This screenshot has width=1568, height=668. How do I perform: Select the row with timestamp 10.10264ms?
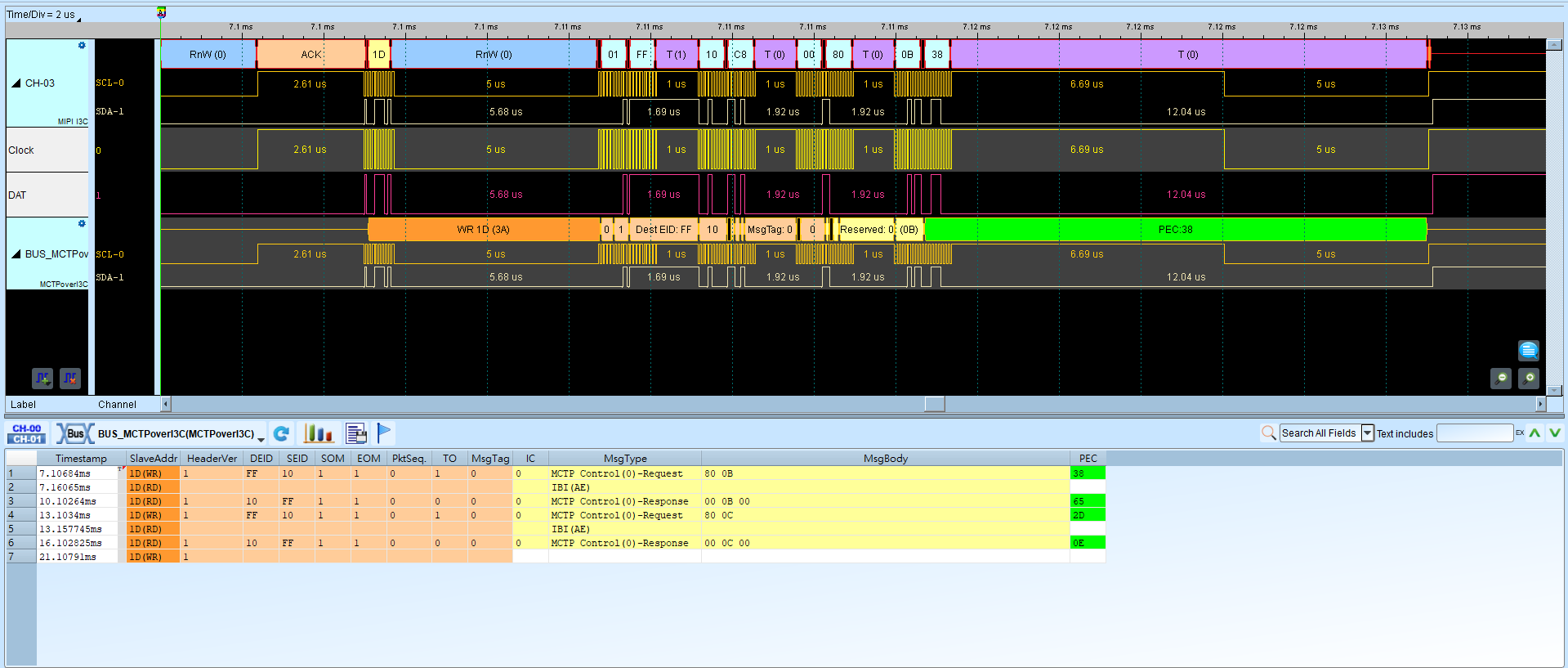(x=556, y=501)
